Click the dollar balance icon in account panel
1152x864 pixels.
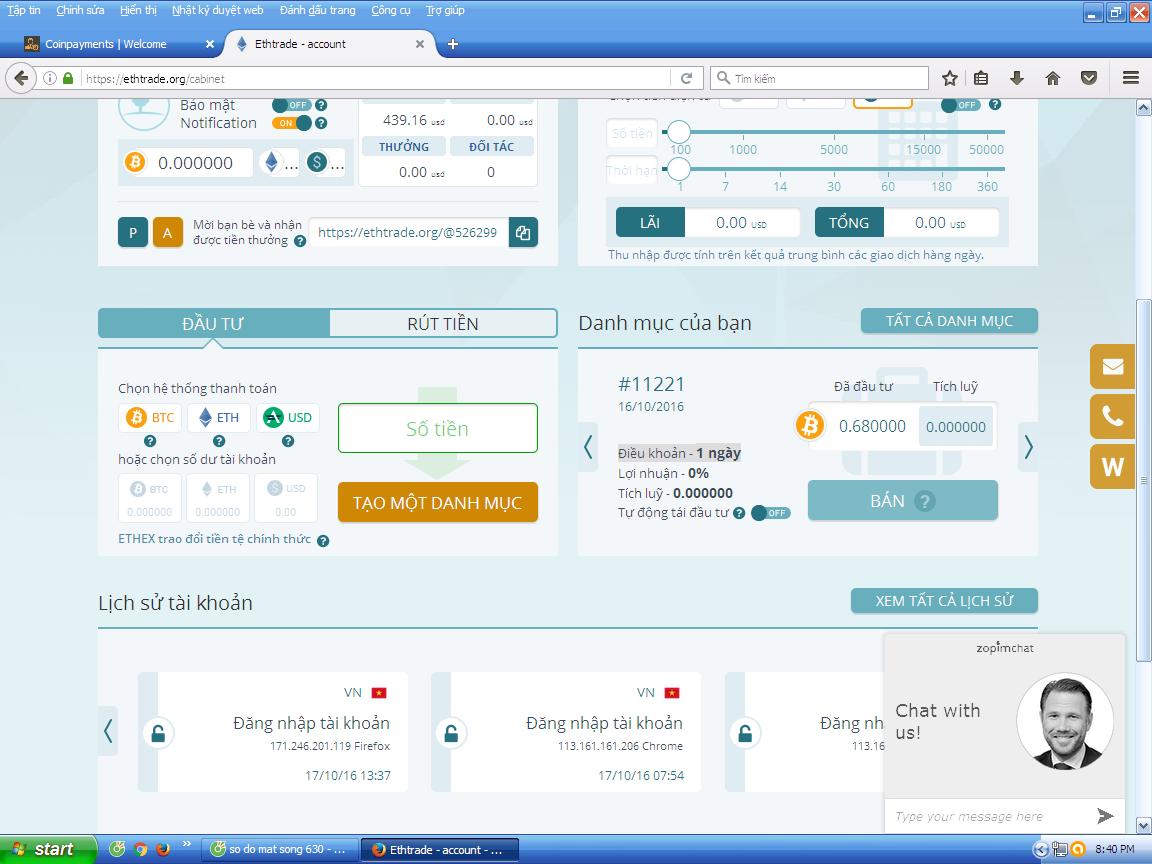[x=317, y=162]
